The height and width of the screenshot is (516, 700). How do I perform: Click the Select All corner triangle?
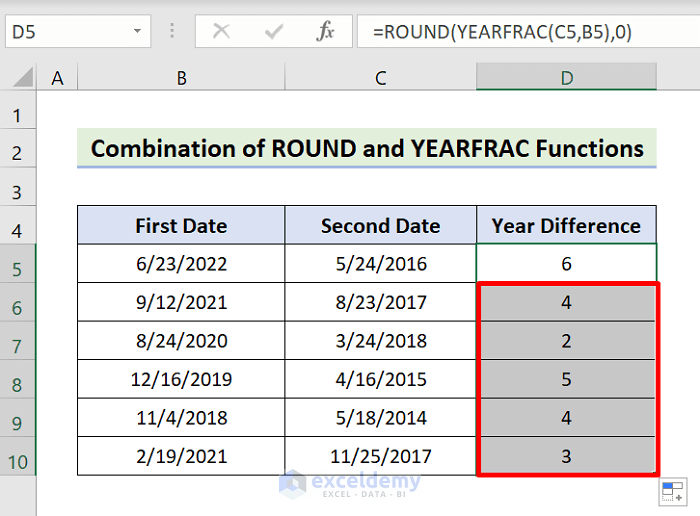tap(23, 77)
